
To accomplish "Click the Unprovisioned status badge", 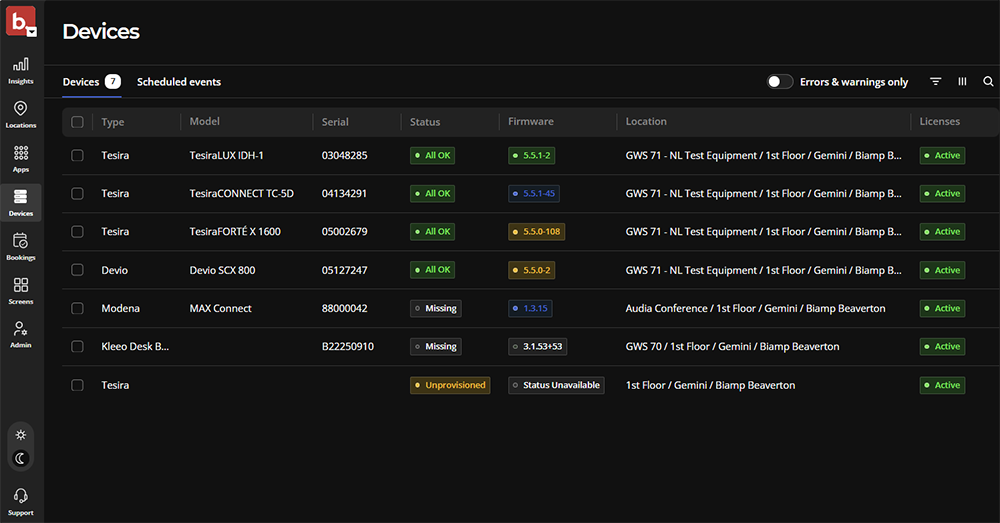I will [x=450, y=385].
